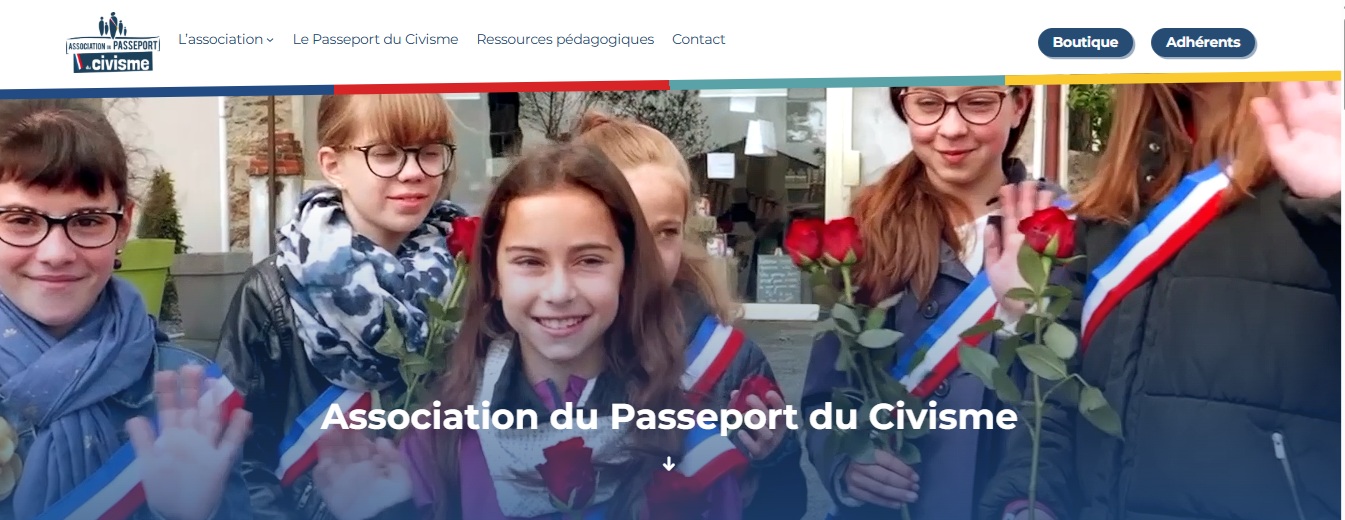Click the yellow segment of the color stripe
The height and width of the screenshot is (520, 1345).
click(x=1173, y=77)
